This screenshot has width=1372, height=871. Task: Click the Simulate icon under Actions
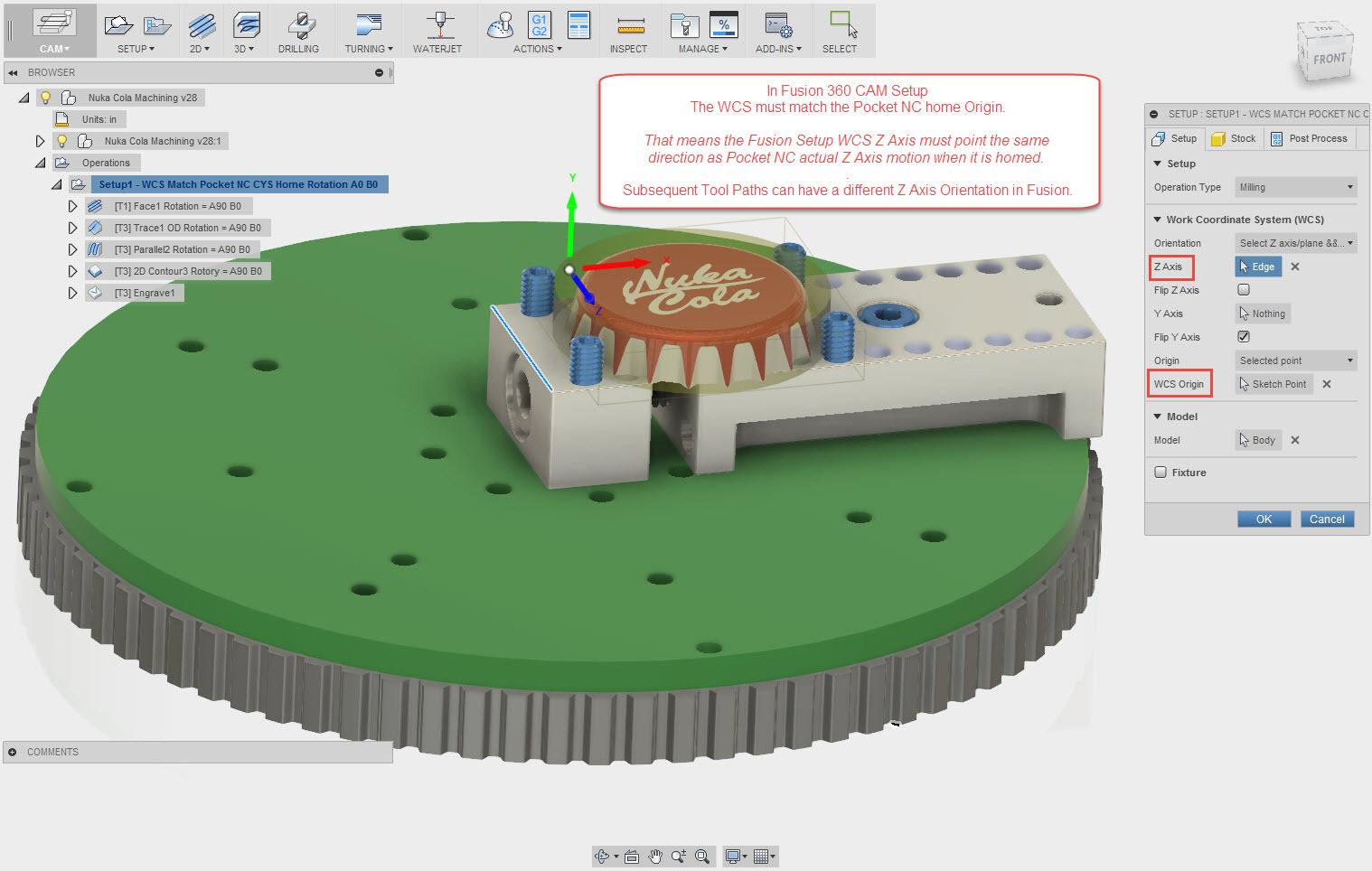pyautogui.click(x=500, y=25)
